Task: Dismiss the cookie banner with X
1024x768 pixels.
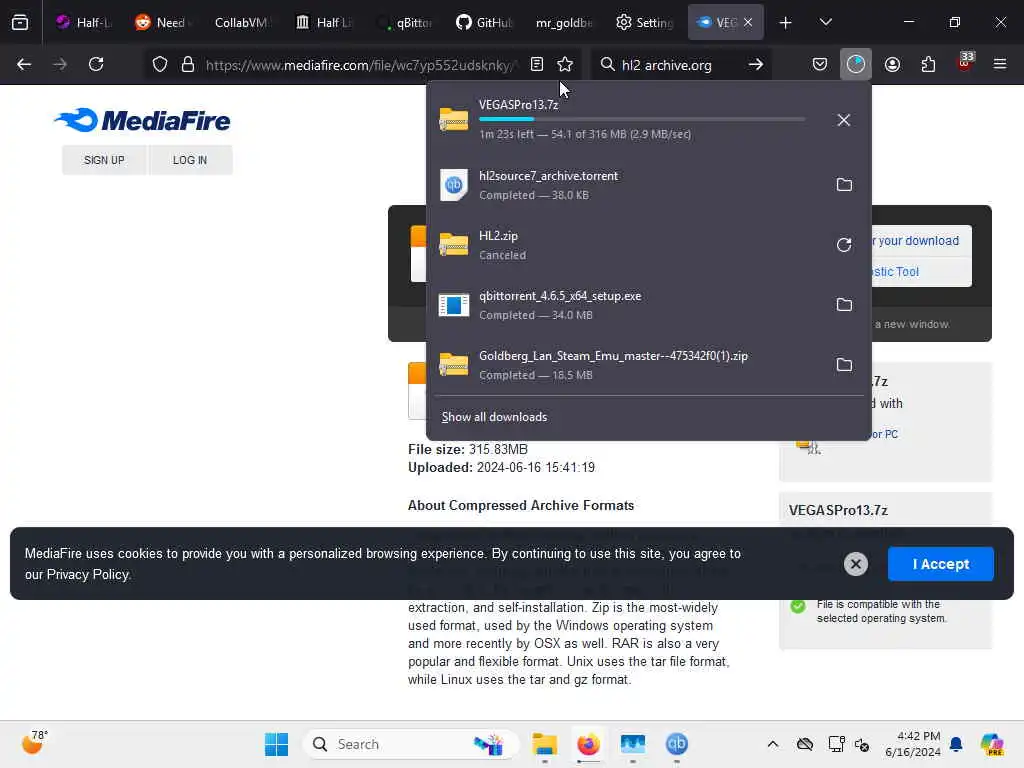Action: [x=856, y=564]
